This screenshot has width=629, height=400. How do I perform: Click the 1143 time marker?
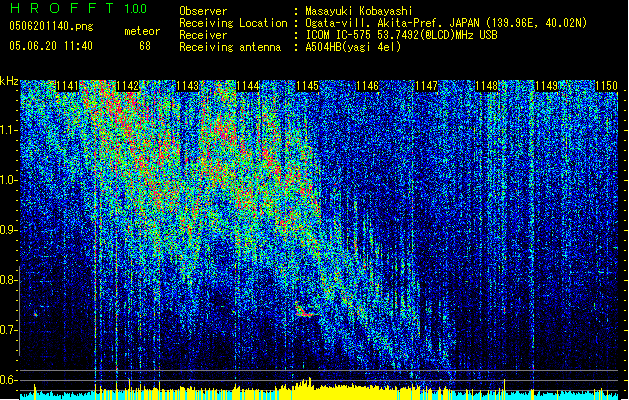pyautogui.click(x=187, y=86)
